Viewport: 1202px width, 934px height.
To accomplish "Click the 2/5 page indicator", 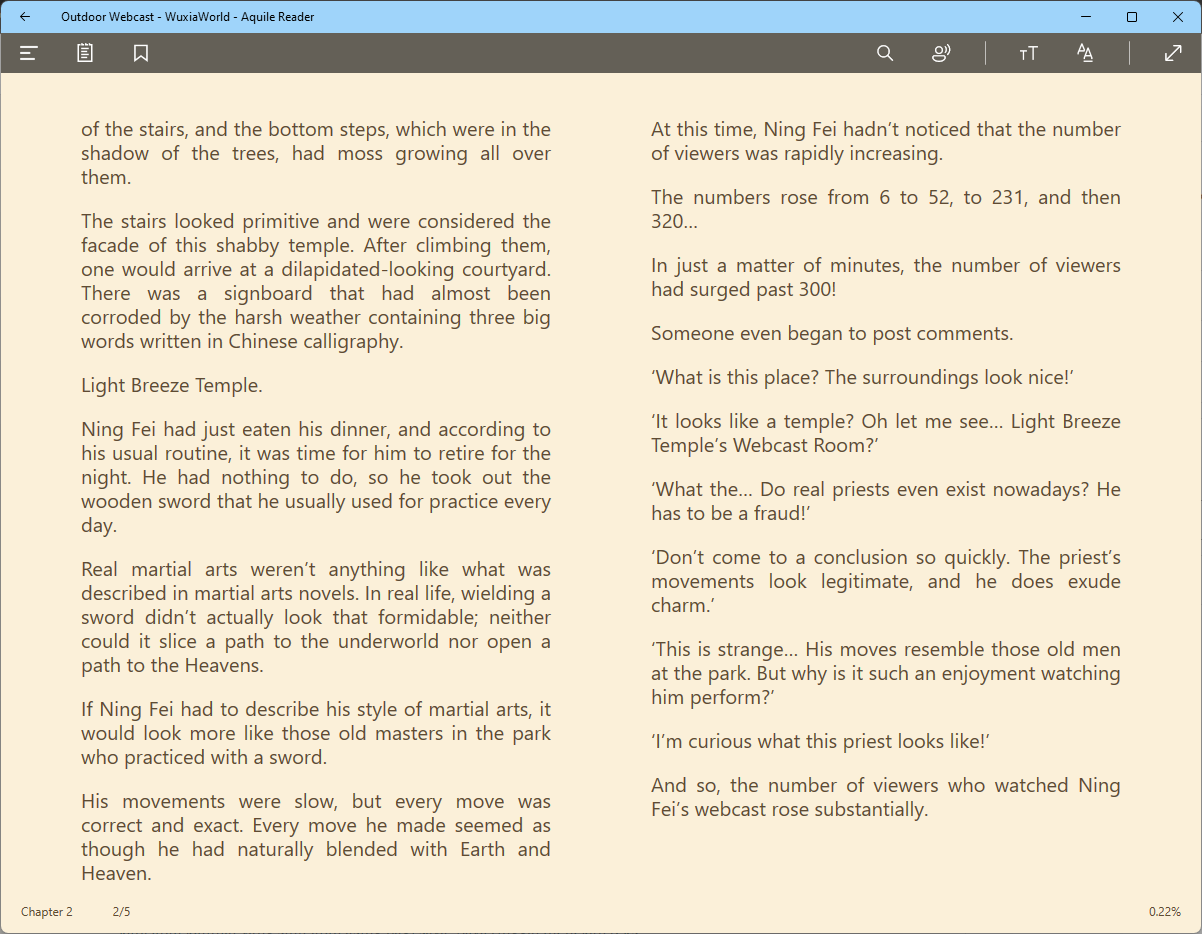I will point(121,912).
